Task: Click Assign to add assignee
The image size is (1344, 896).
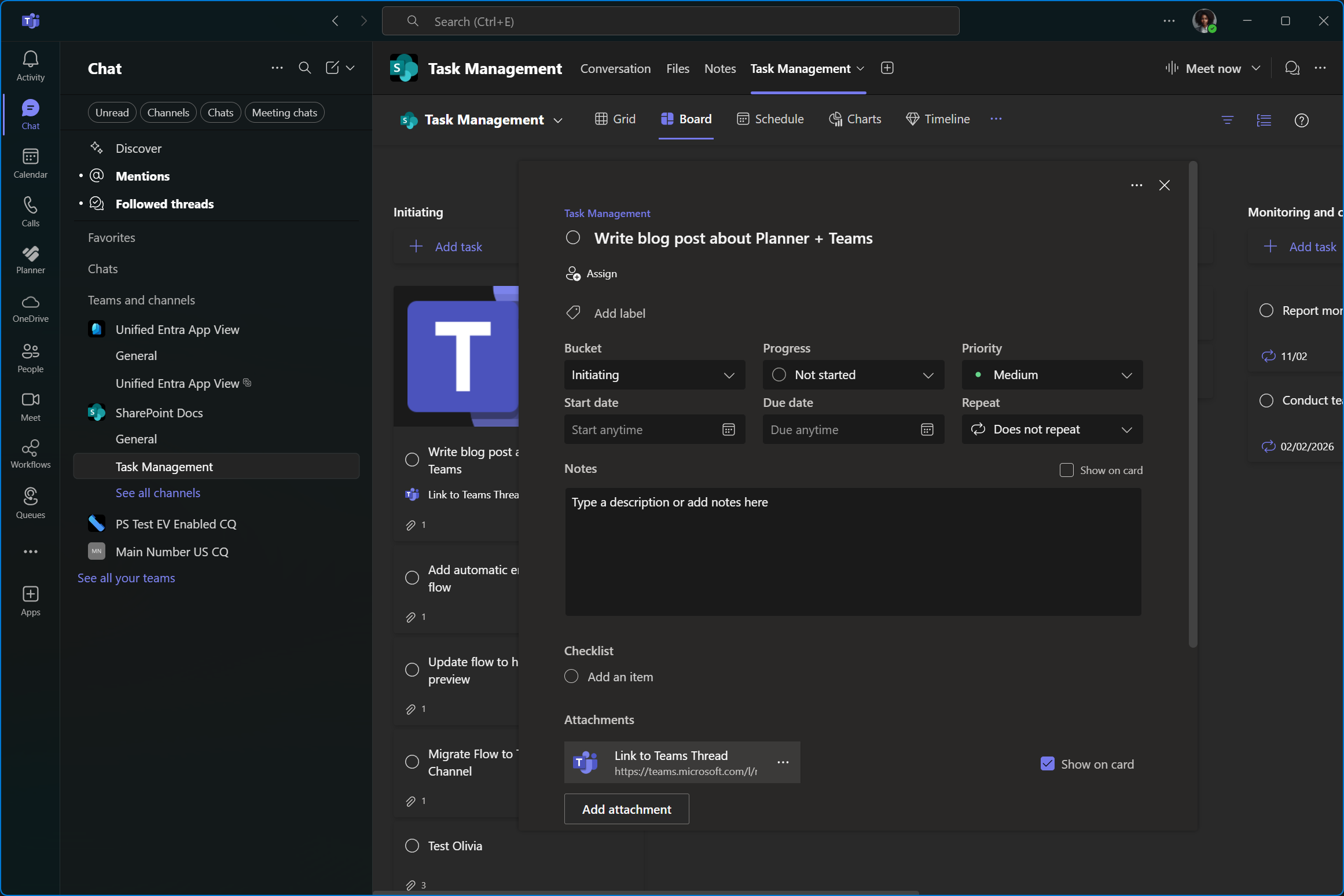Action: [592, 273]
